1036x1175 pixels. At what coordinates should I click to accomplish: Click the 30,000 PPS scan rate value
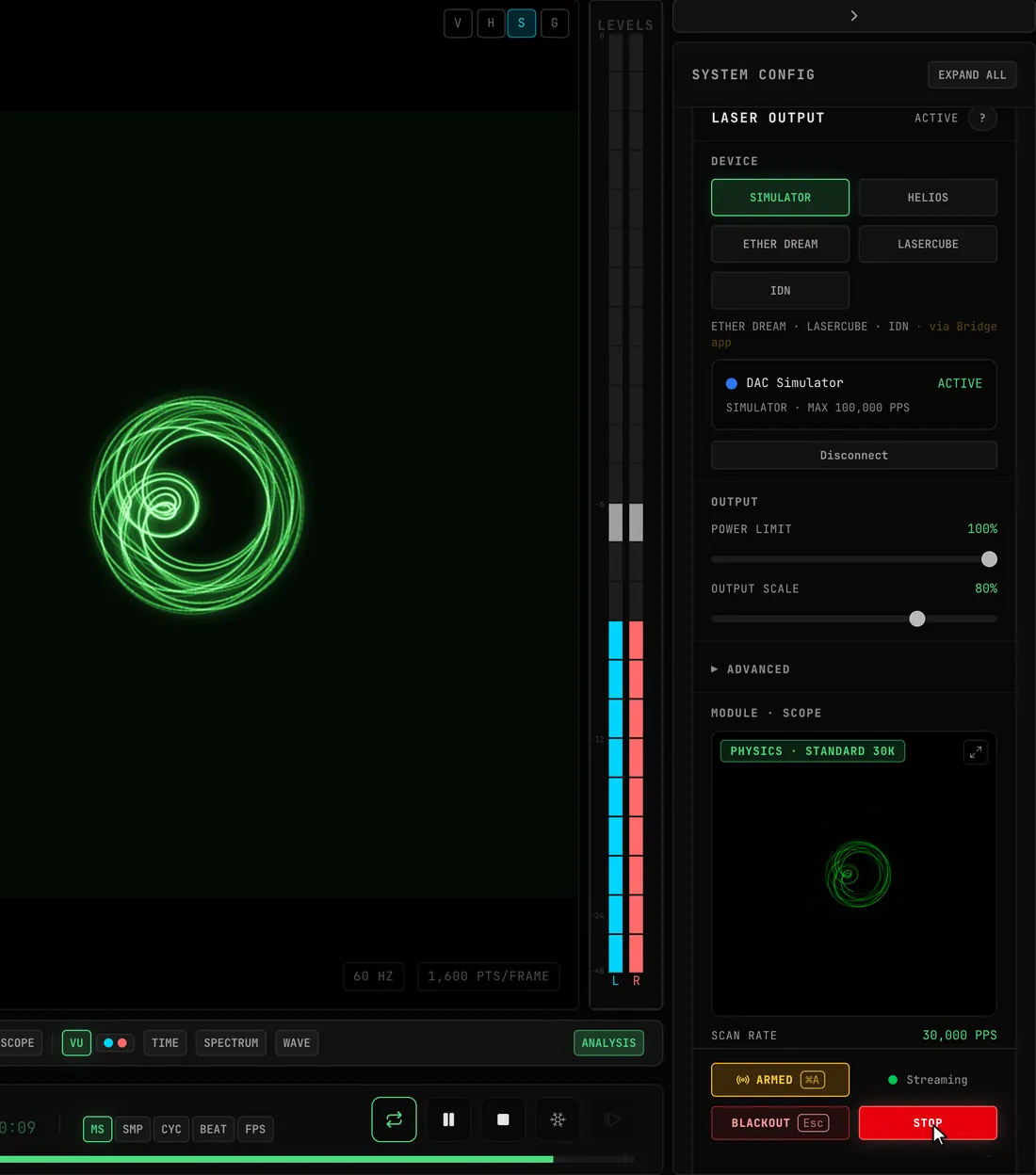[960, 1035]
